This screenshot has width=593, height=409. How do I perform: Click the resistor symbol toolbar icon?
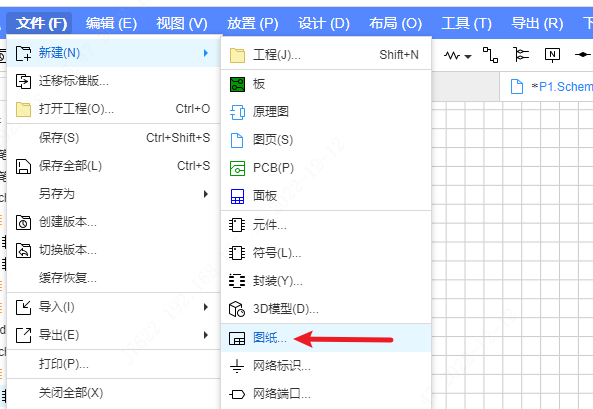452,56
